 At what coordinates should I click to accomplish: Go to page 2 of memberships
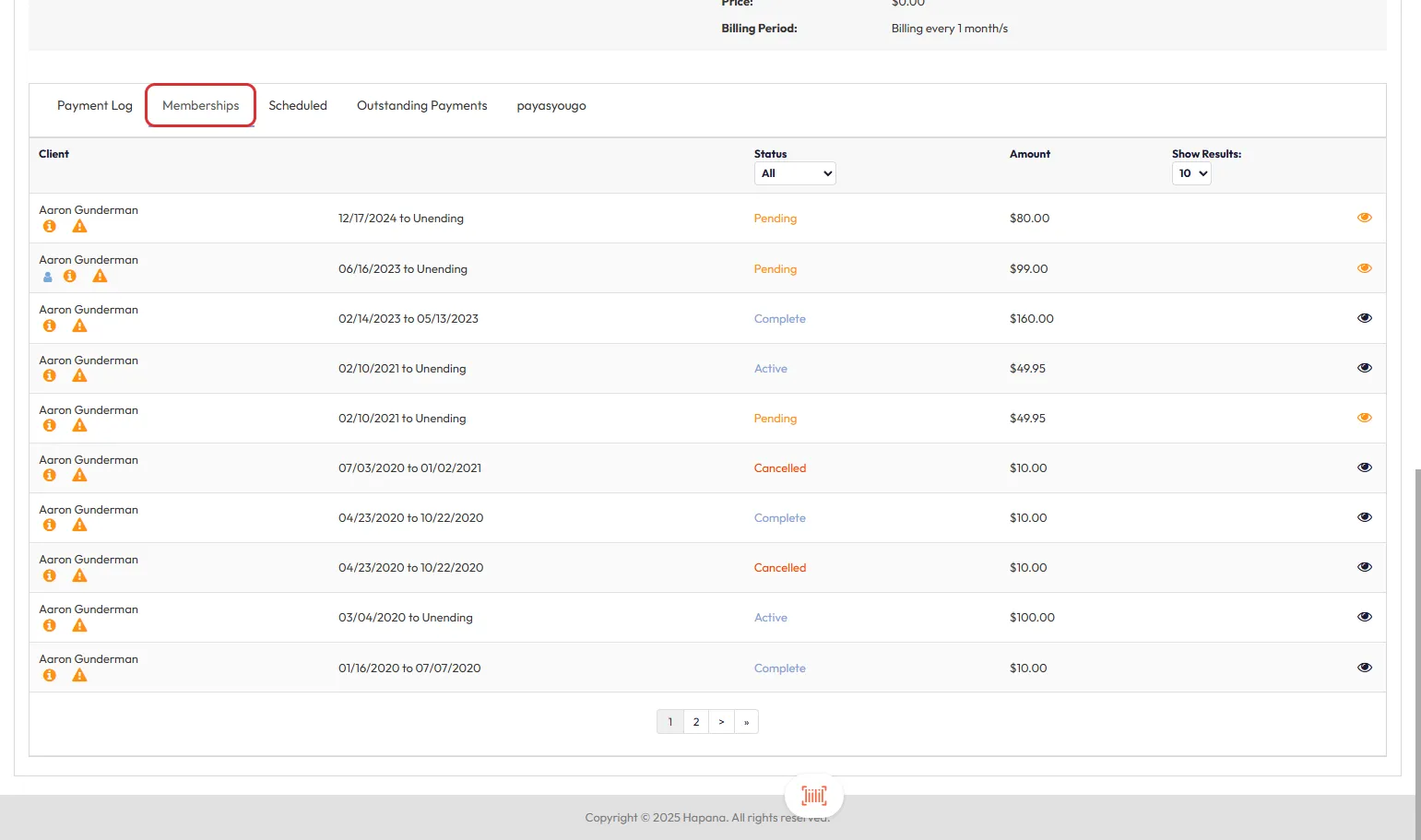point(696,722)
